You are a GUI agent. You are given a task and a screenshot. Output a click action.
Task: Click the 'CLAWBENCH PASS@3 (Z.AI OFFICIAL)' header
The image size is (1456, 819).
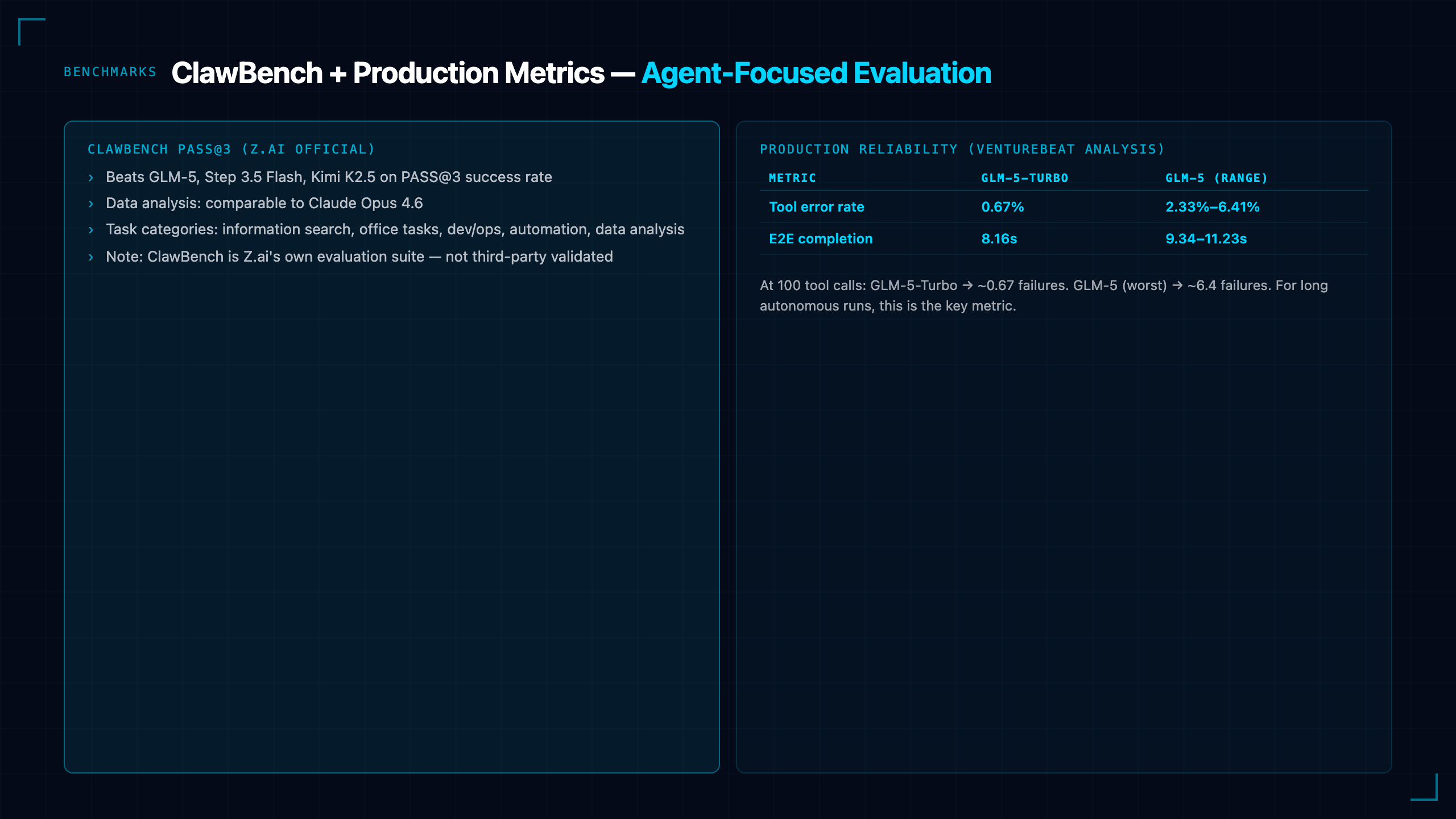[231, 149]
